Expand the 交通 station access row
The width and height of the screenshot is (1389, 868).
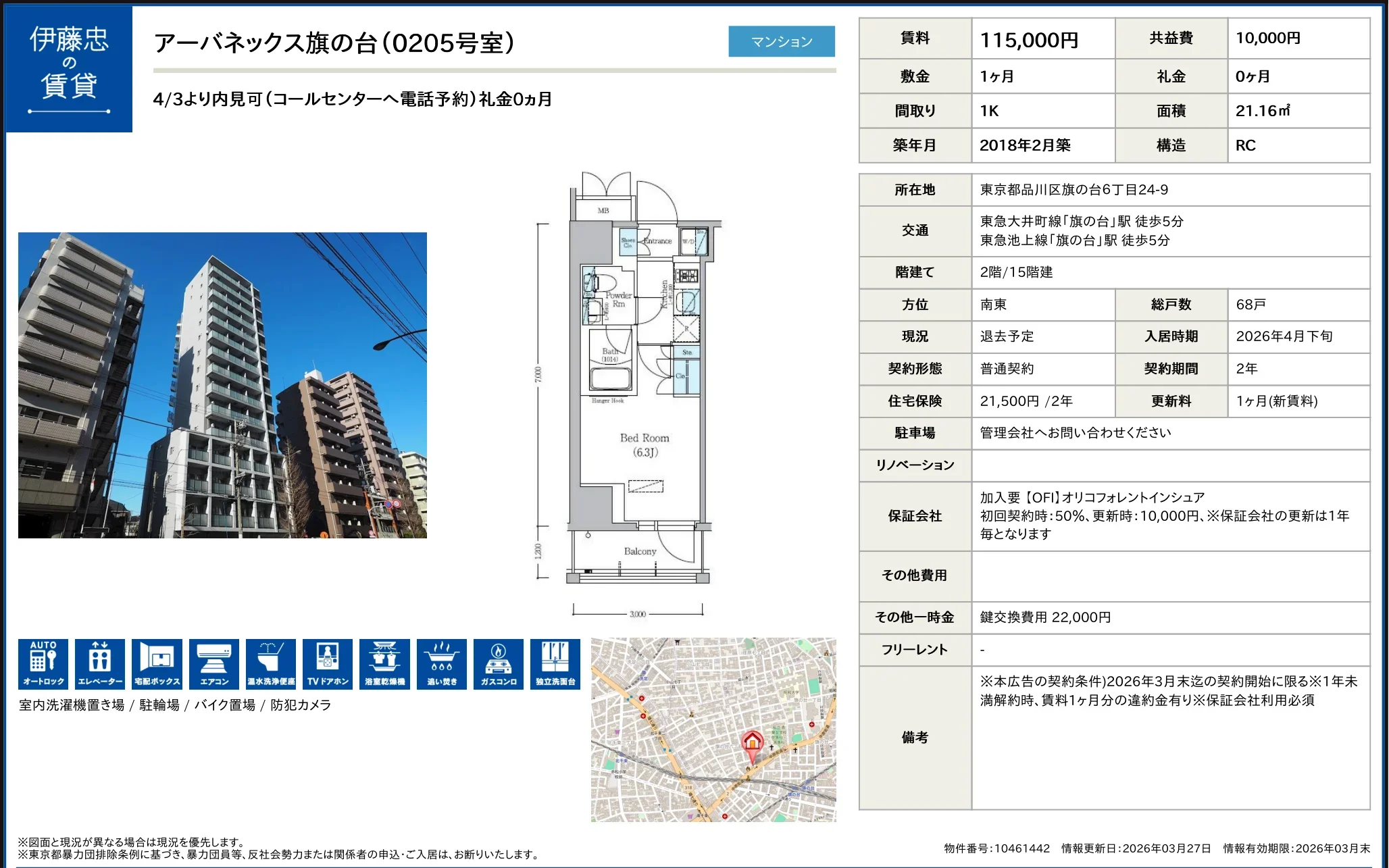[915, 230]
